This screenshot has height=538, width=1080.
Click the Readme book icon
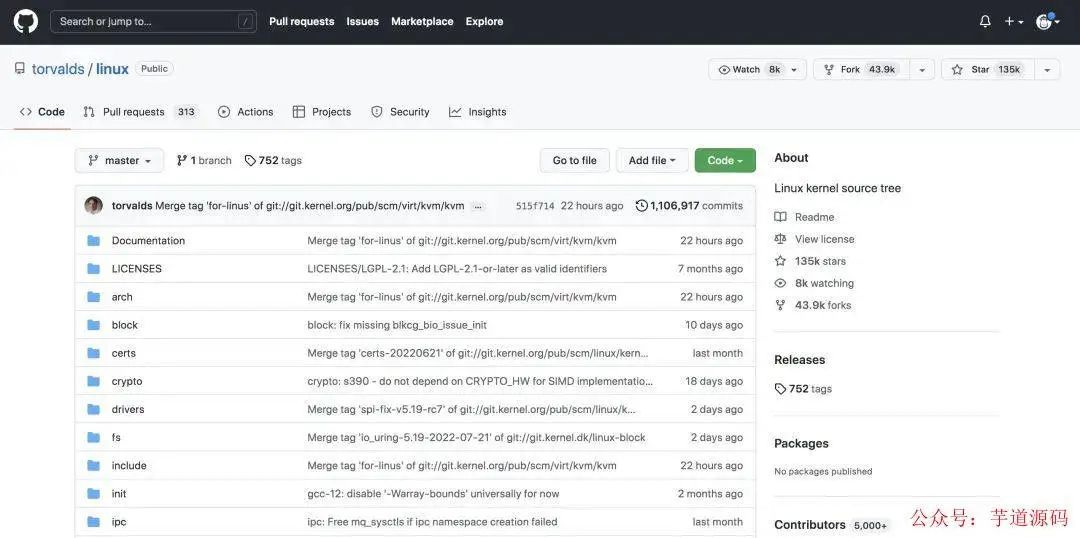coord(780,217)
